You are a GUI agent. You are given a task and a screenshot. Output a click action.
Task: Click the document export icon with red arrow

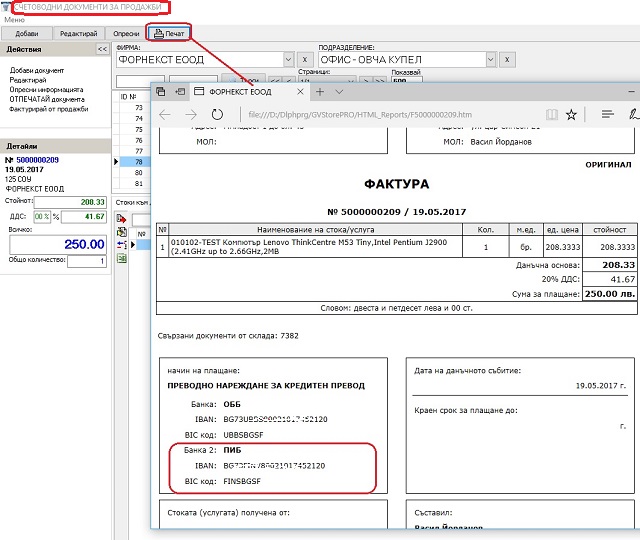(121, 218)
